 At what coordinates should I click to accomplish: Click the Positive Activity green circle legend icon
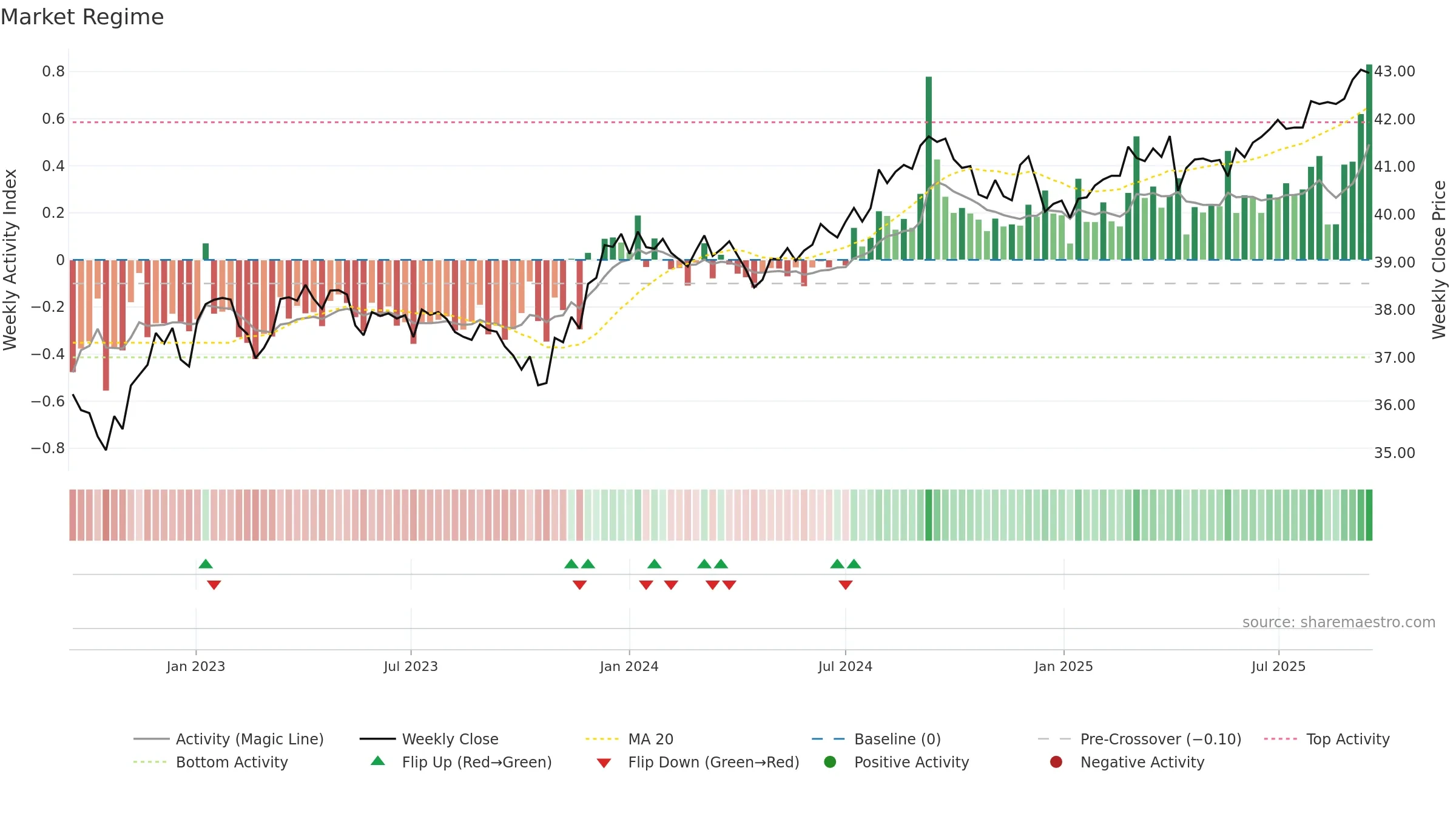coord(830,762)
